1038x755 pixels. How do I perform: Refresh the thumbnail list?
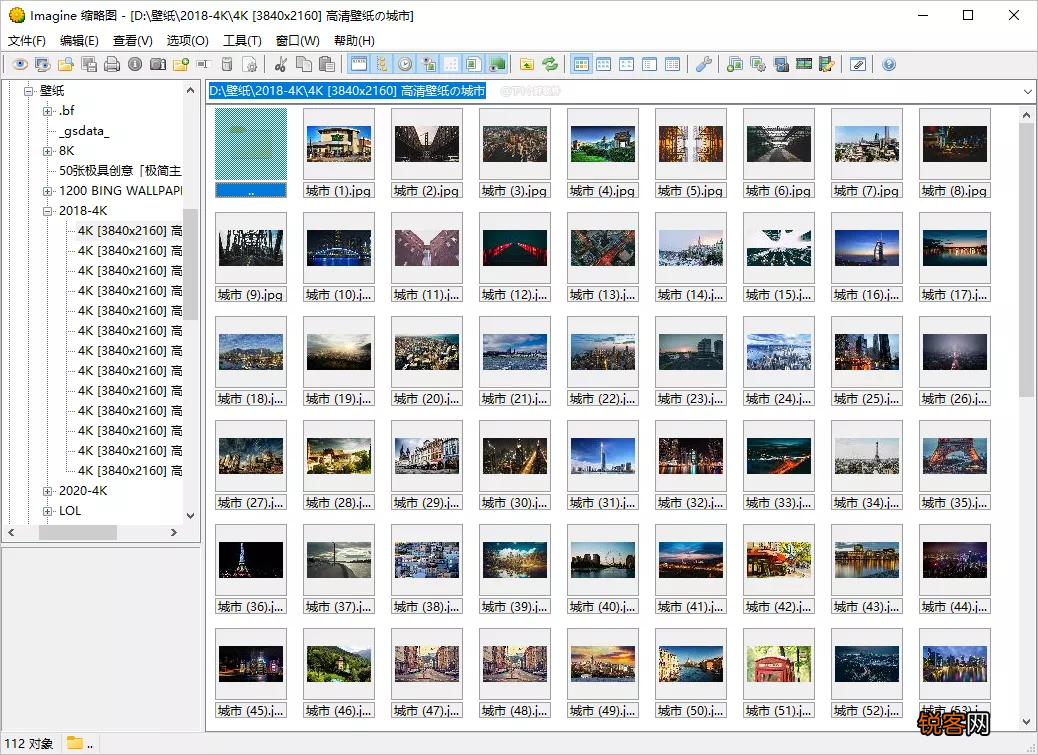pyautogui.click(x=549, y=64)
